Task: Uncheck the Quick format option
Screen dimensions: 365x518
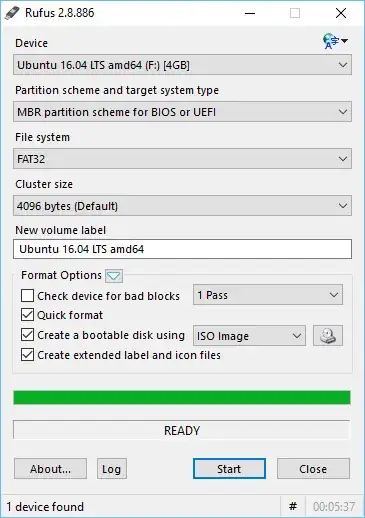Action: (27, 315)
